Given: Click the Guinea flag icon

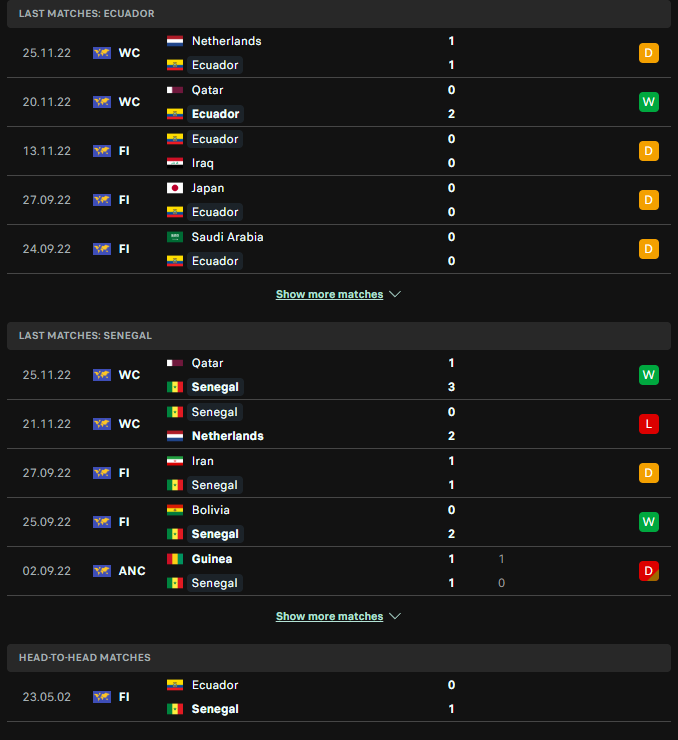Looking at the screenshot, I should click(x=175, y=559).
